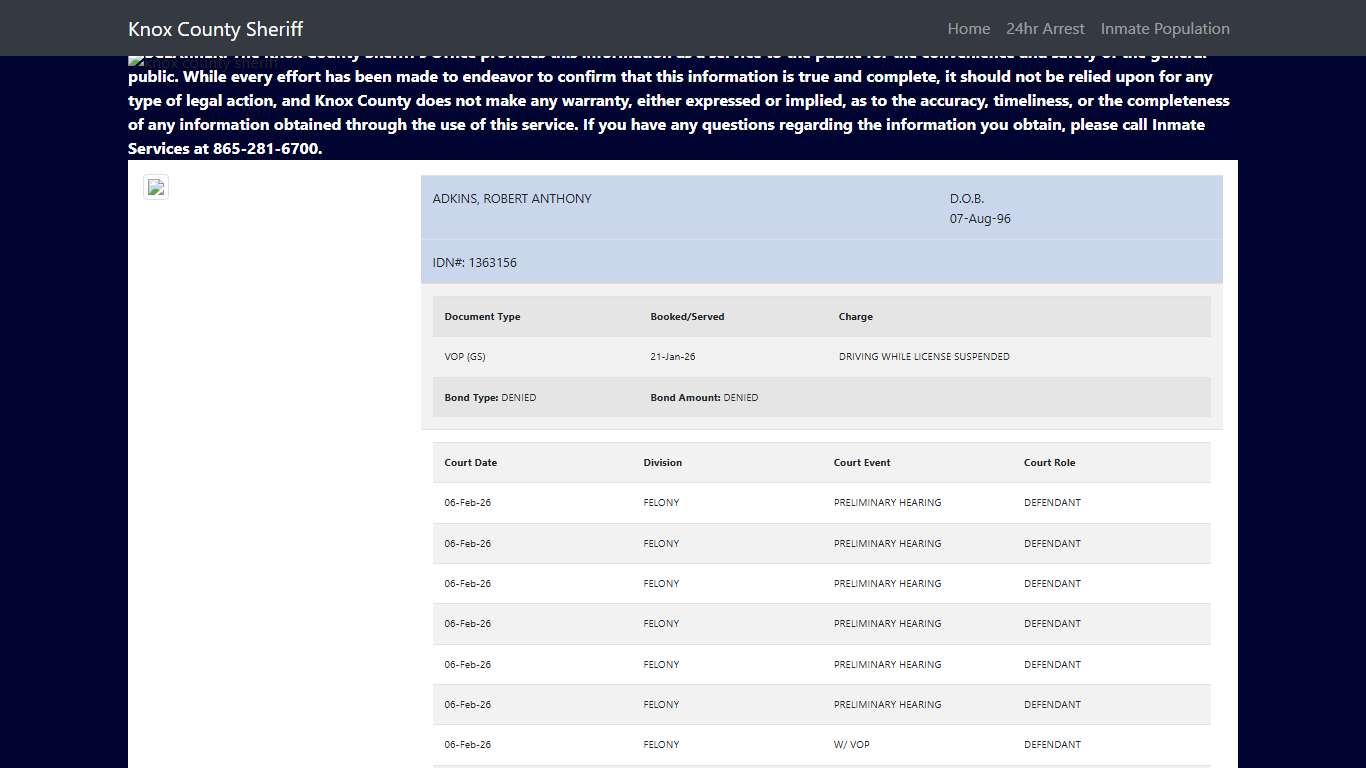This screenshot has width=1366, height=768.
Task: Click the broken inmate photo placeholder icon
Action: coord(156,187)
